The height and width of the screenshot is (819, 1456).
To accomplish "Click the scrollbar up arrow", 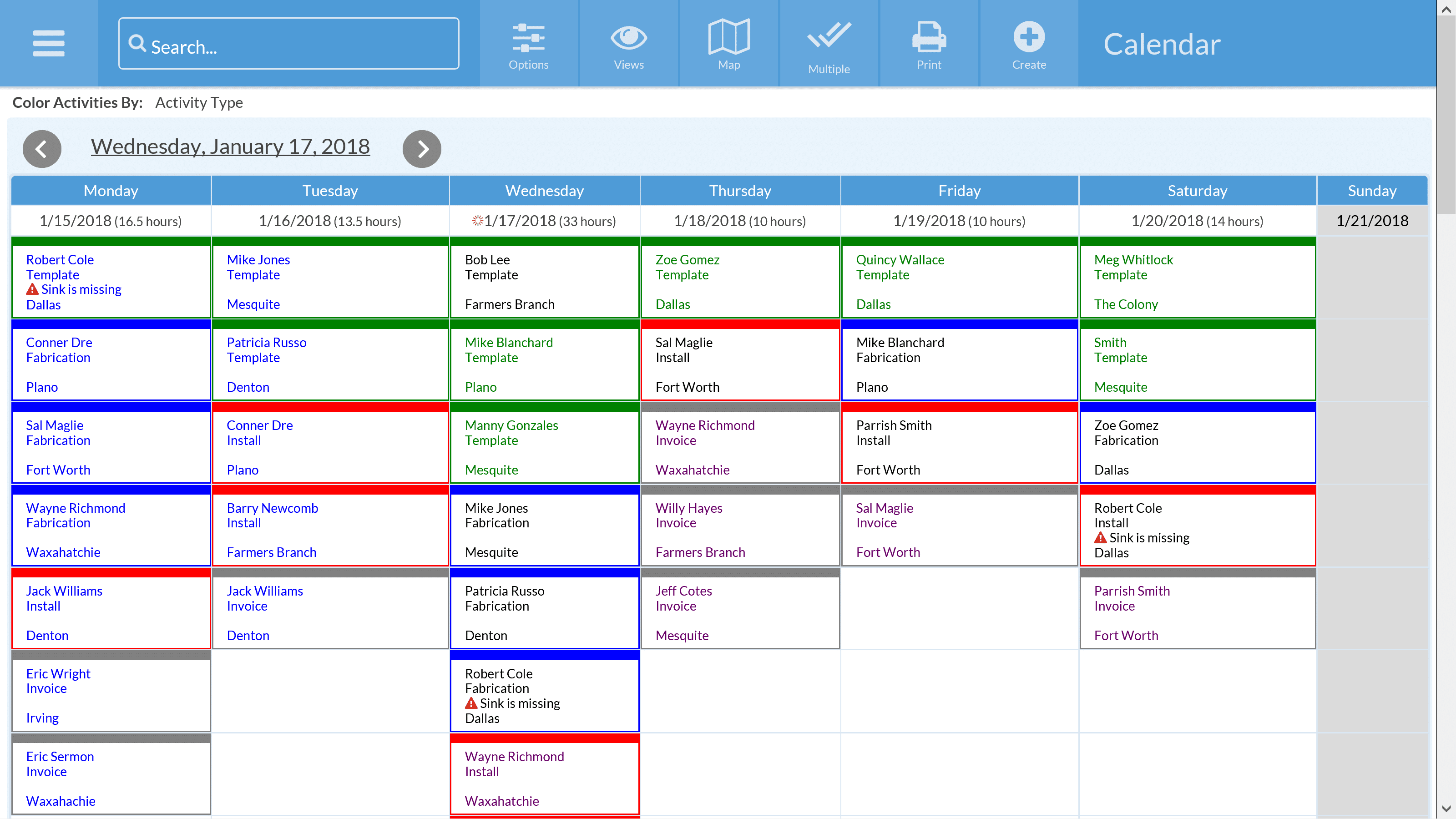I will coord(1446,9).
